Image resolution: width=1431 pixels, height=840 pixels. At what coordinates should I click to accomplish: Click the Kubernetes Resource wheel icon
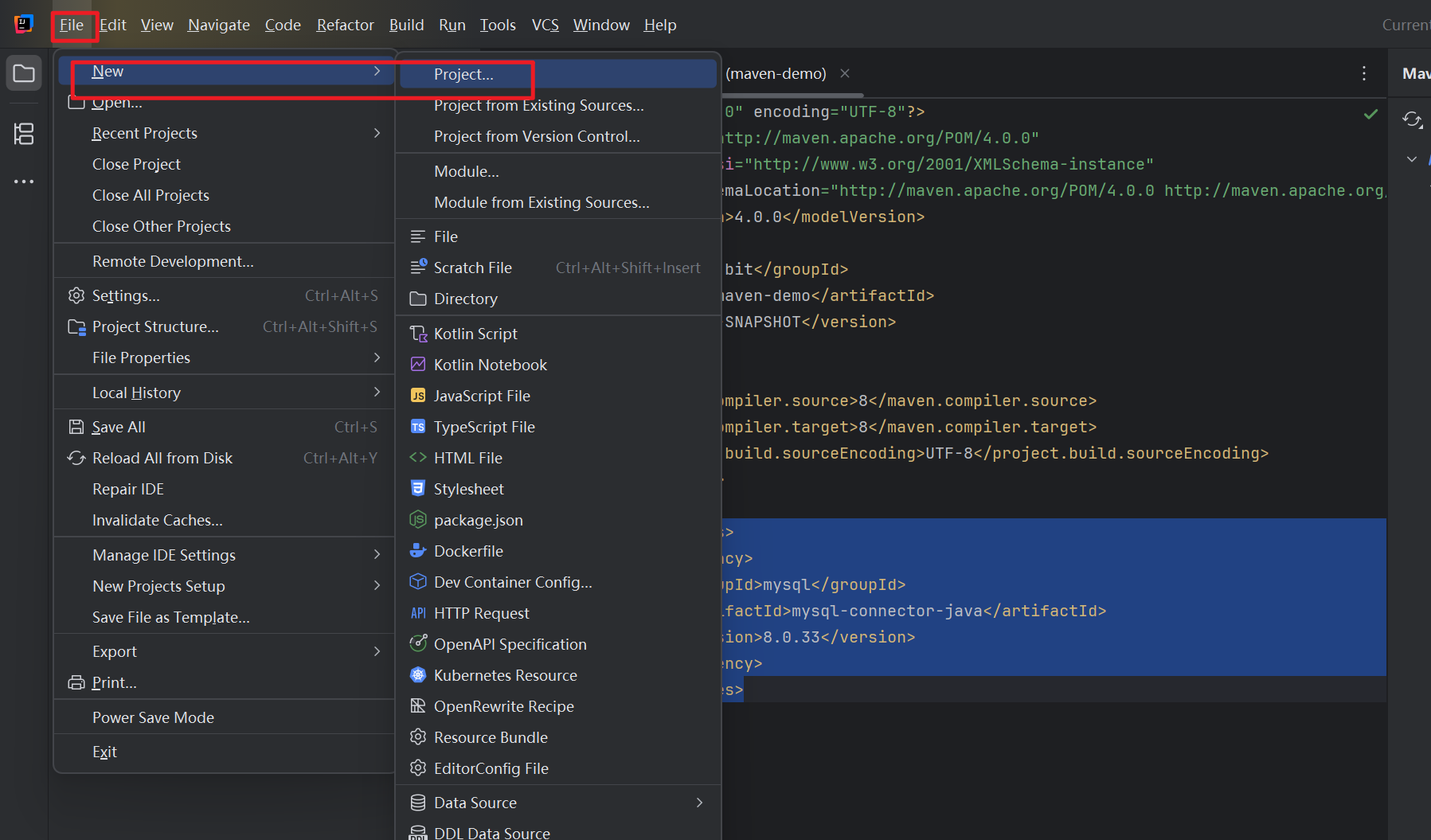pos(418,674)
